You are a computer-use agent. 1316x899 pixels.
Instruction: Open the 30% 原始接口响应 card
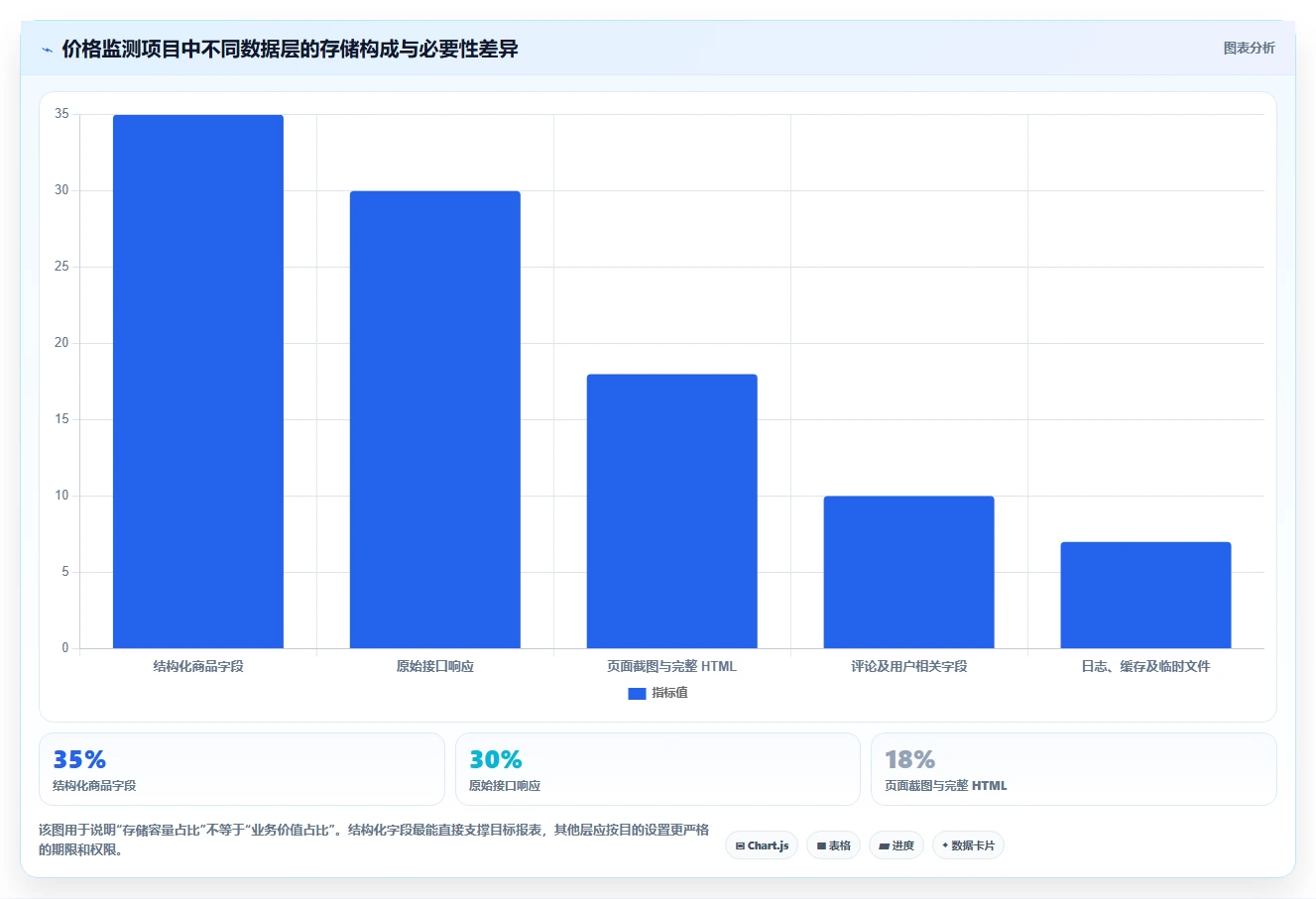tap(658, 769)
